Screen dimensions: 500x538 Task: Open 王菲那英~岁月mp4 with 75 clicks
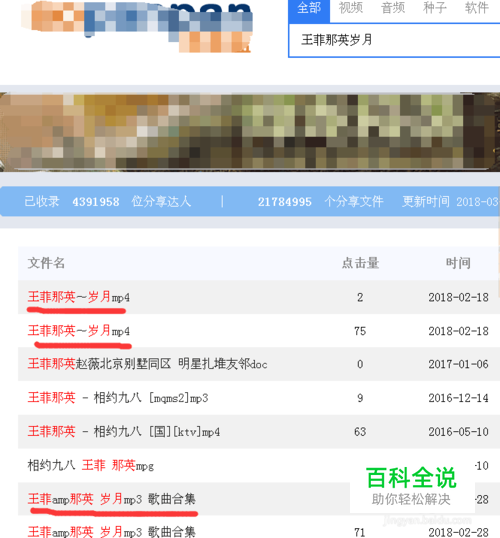coord(79,331)
